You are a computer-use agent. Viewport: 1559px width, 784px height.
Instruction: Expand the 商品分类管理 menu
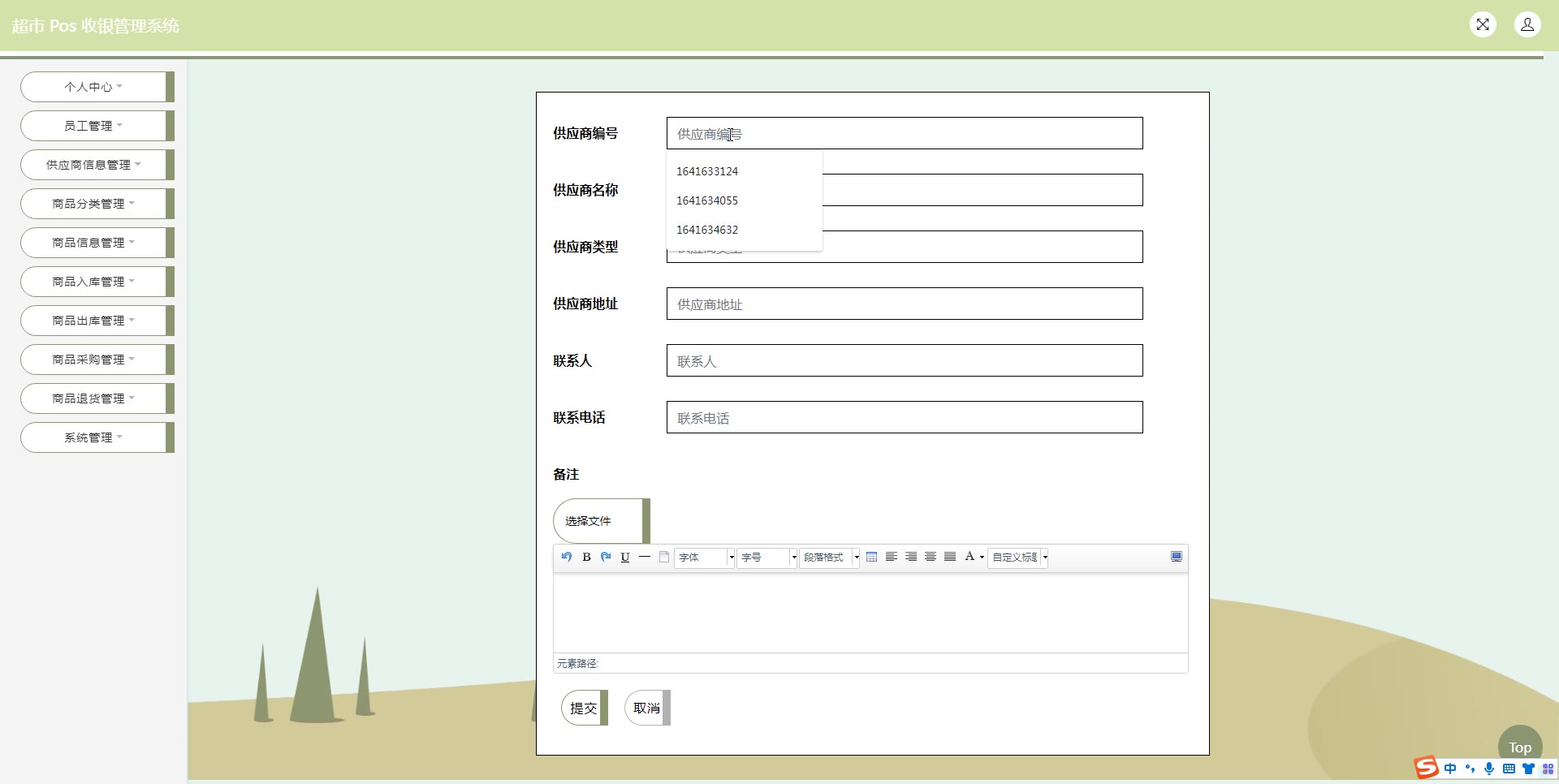tap(97, 204)
